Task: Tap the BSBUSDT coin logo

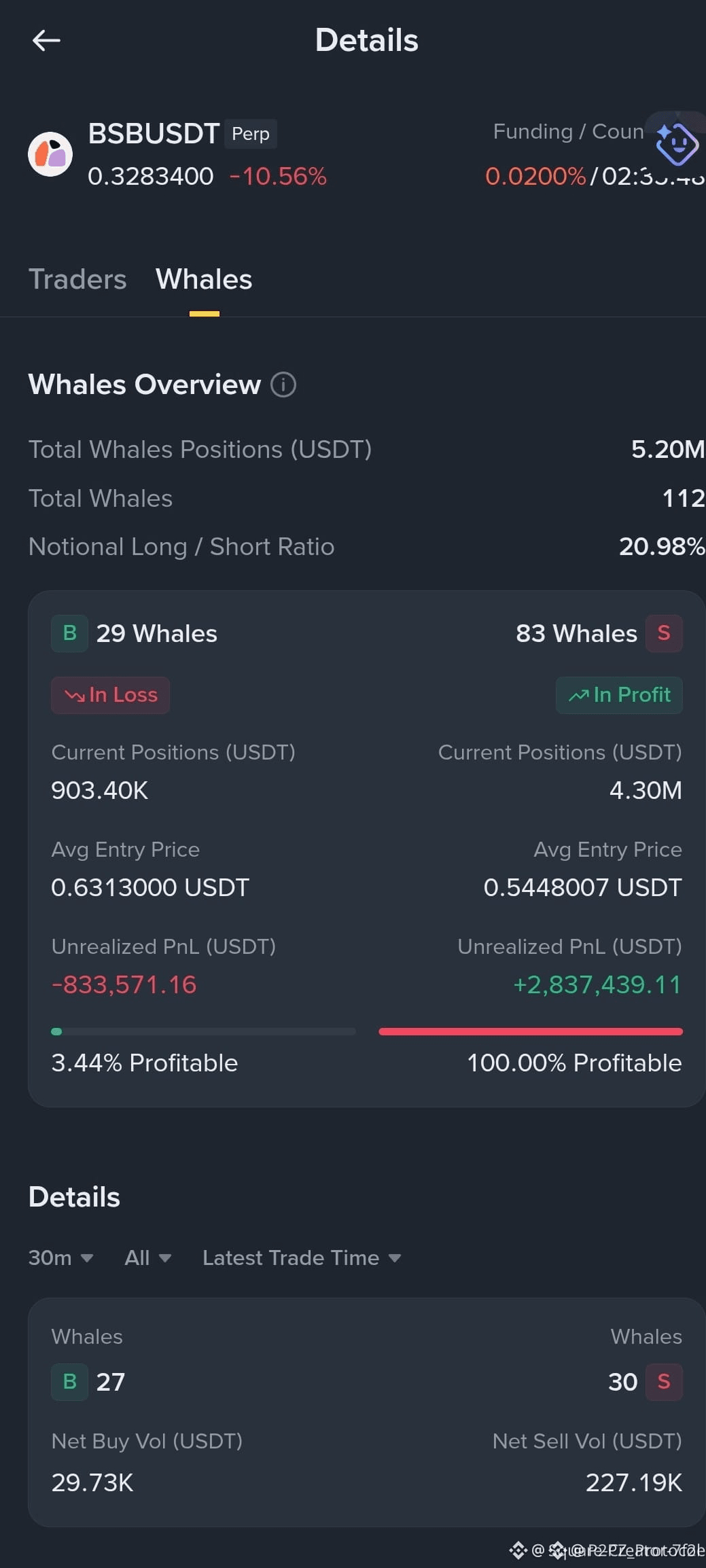Action: tap(50, 154)
